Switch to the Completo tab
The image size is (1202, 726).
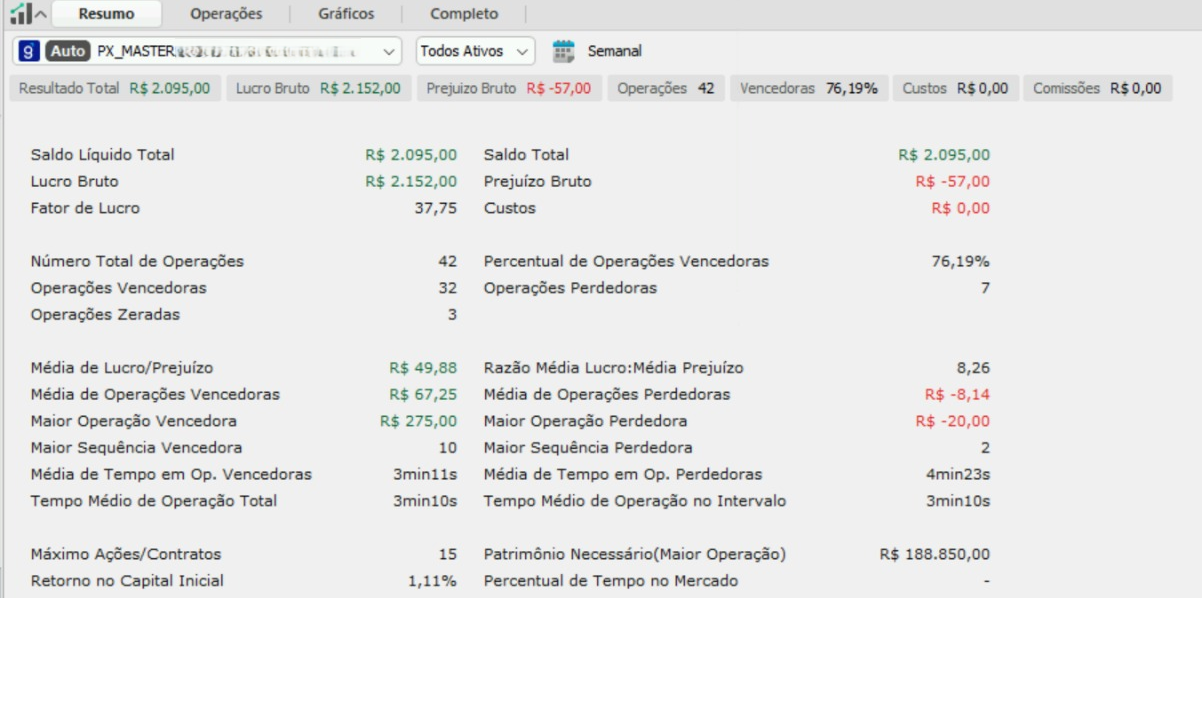coord(464,14)
